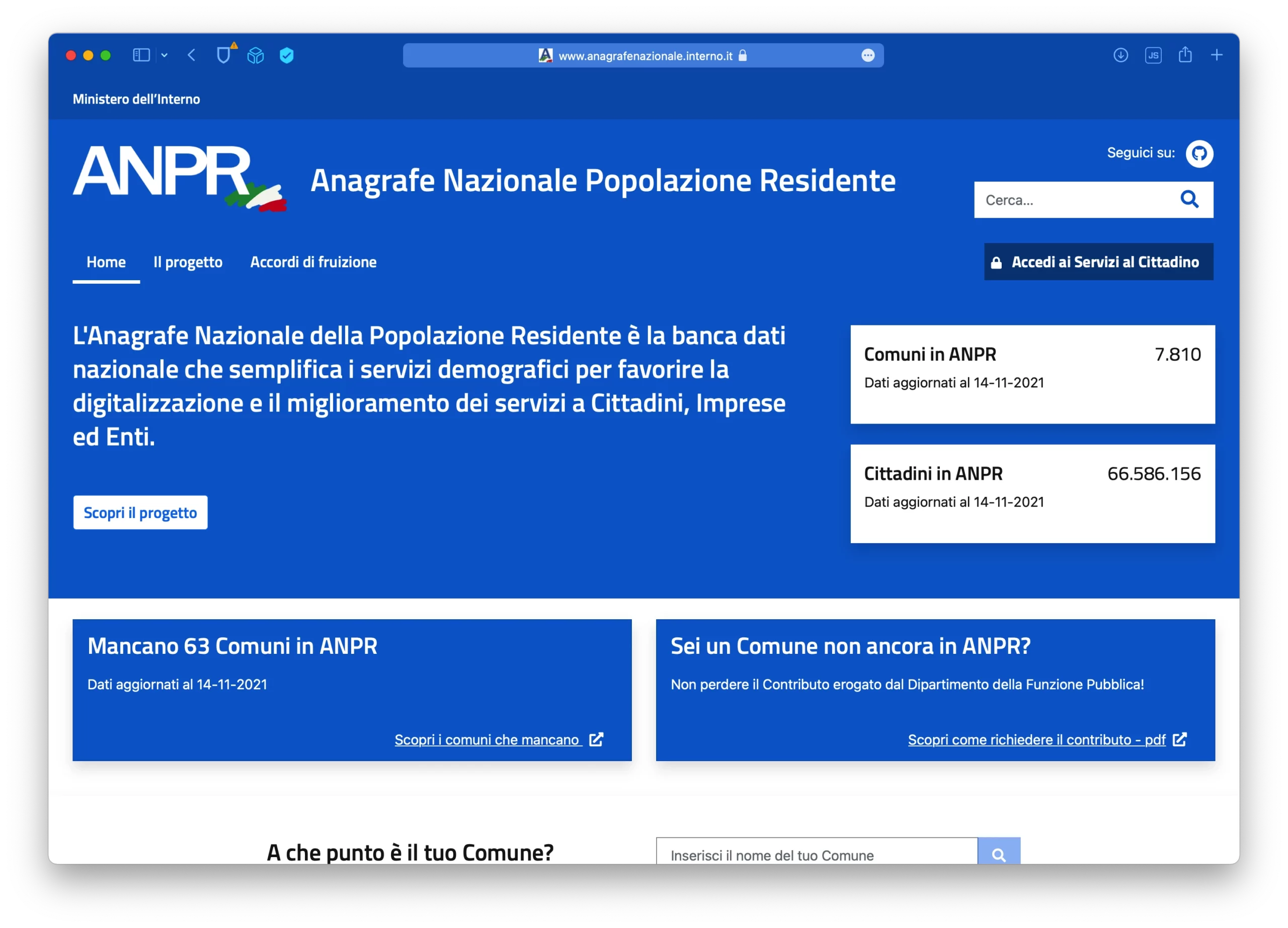The height and width of the screenshot is (928, 1288).
Task: Click the cube extension icon
Action: pos(256,55)
